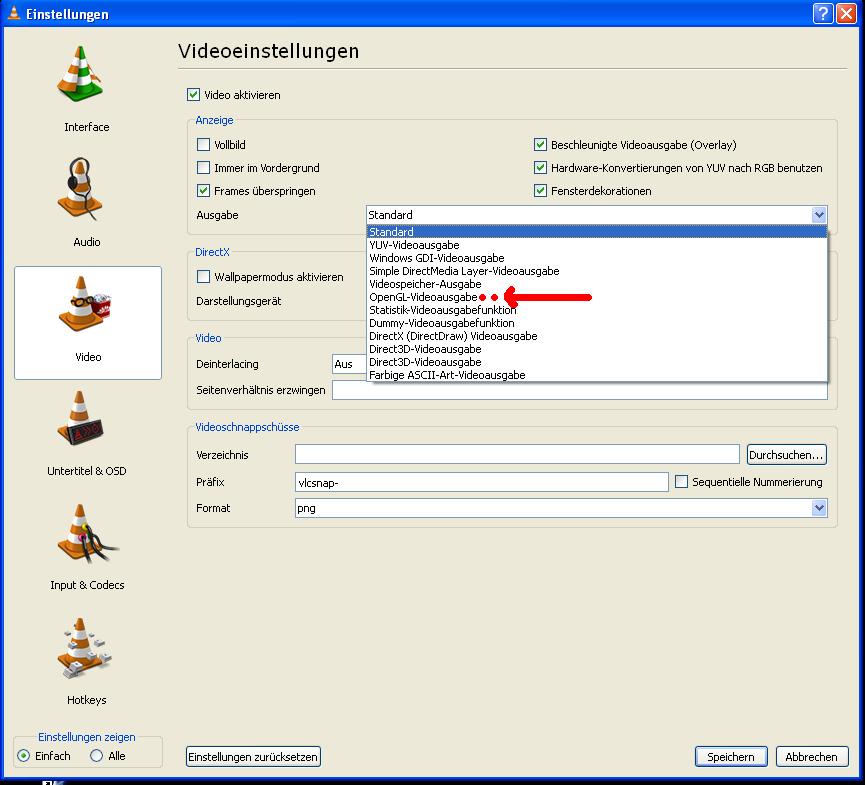The width and height of the screenshot is (865, 785).
Task: Choose Windows GDI-Videoausgabe option
Action: [x=597, y=258]
